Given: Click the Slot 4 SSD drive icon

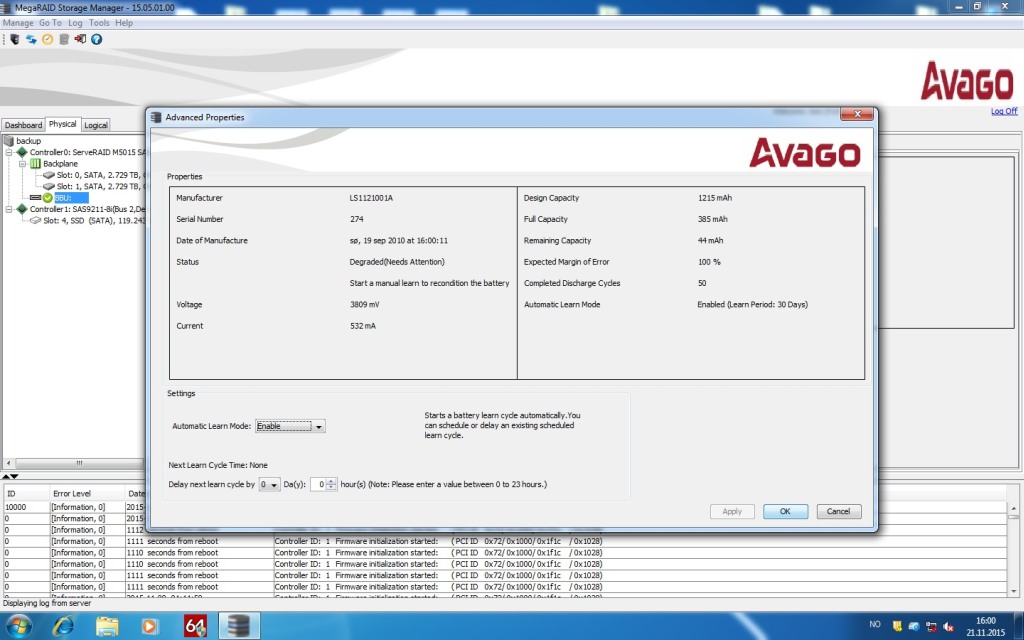Looking at the screenshot, I should pos(35,221).
